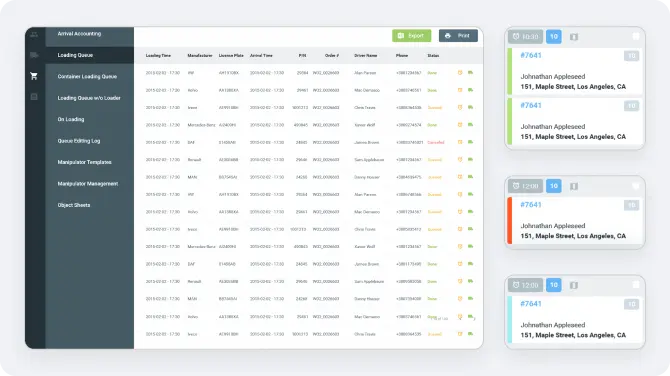
Task: Click the Phone column header
Action: [402, 56]
